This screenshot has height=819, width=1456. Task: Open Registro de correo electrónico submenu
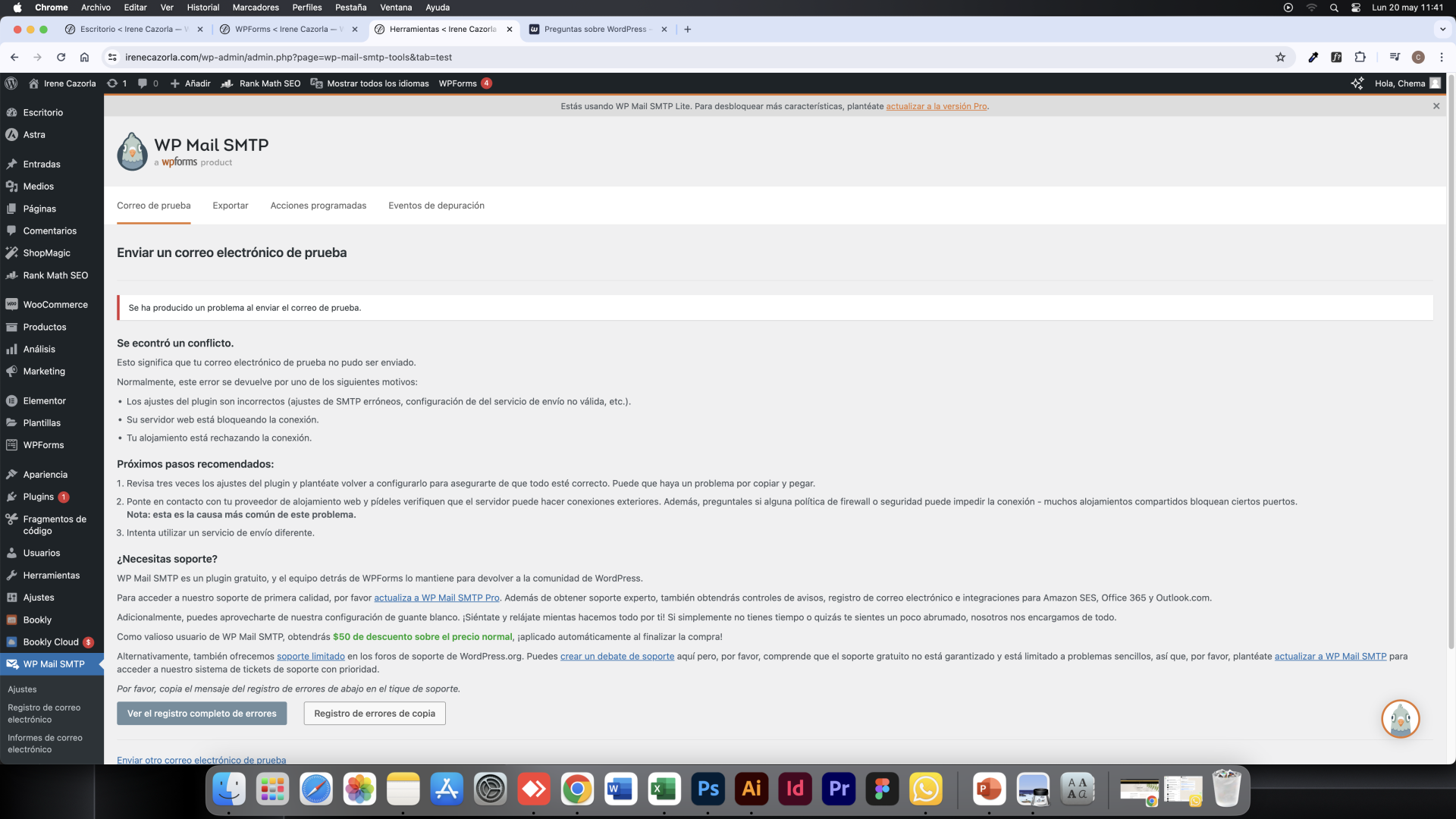[x=44, y=714]
